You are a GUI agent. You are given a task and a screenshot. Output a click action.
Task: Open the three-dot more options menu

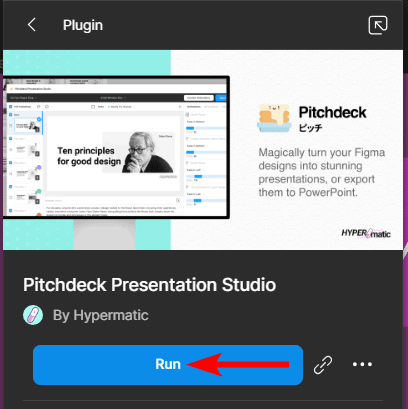(362, 364)
